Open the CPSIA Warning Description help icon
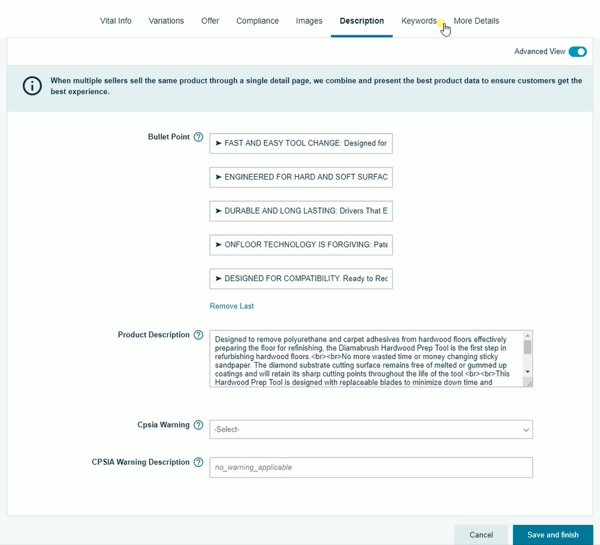The height and width of the screenshot is (545, 600). tap(198, 462)
